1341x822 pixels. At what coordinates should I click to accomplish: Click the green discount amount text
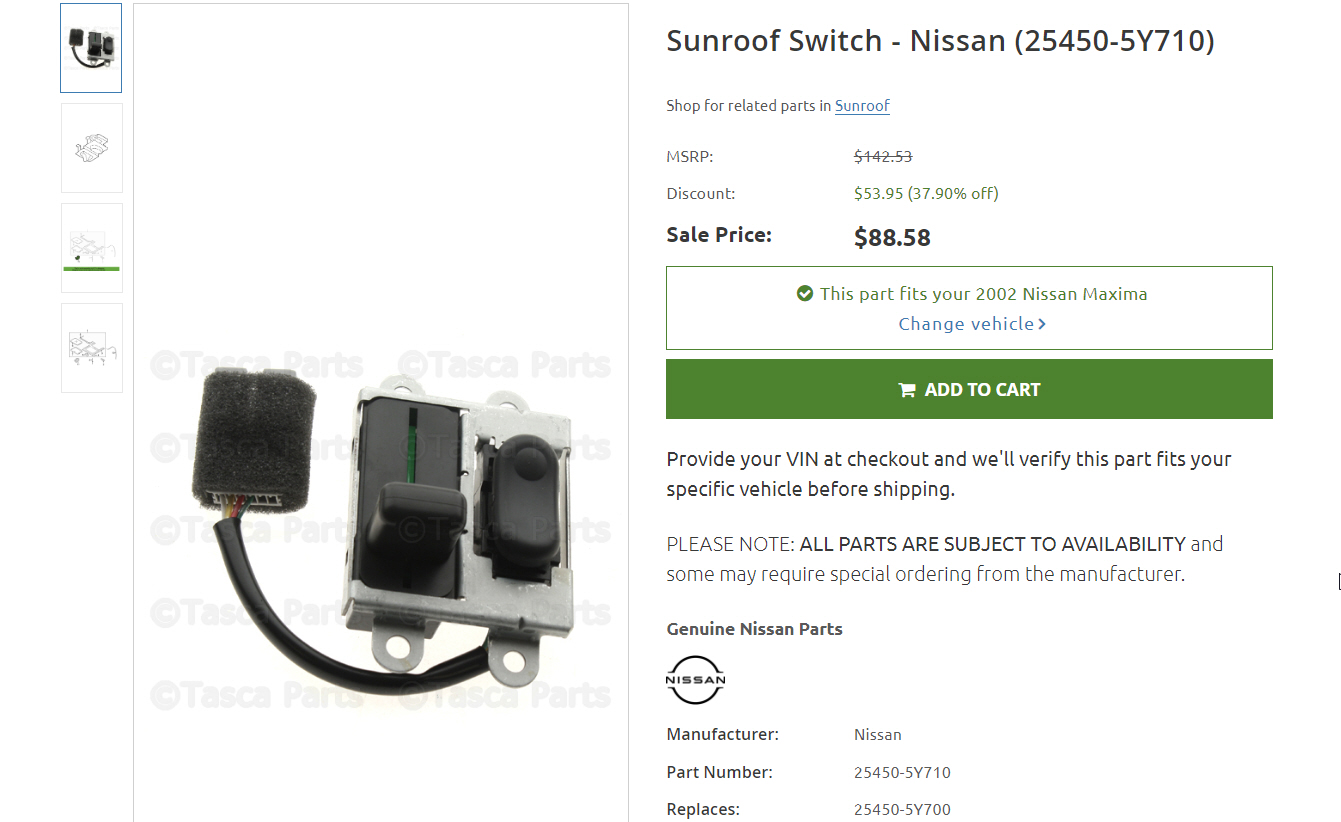pyautogui.click(x=926, y=194)
